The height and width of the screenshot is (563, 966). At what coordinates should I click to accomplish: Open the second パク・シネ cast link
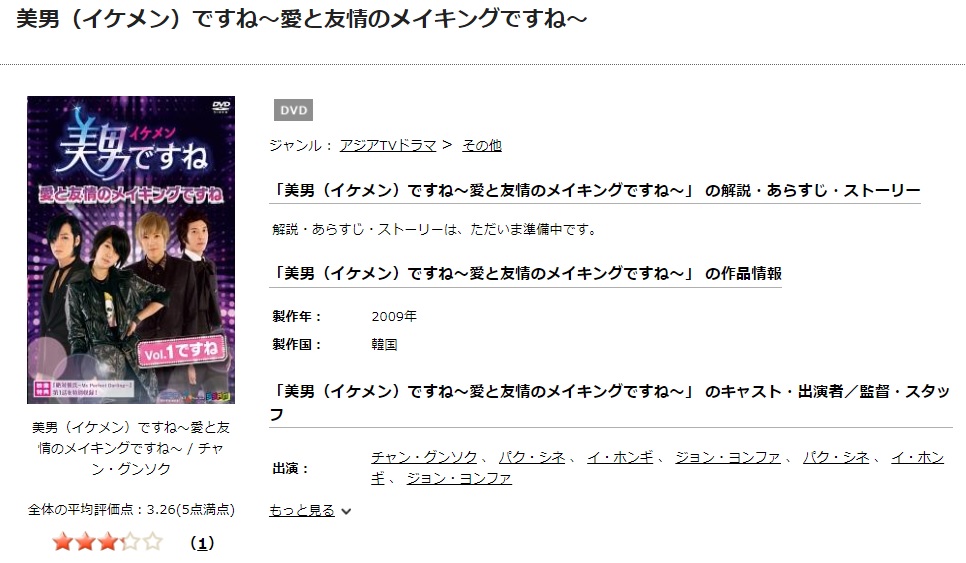tap(836, 457)
